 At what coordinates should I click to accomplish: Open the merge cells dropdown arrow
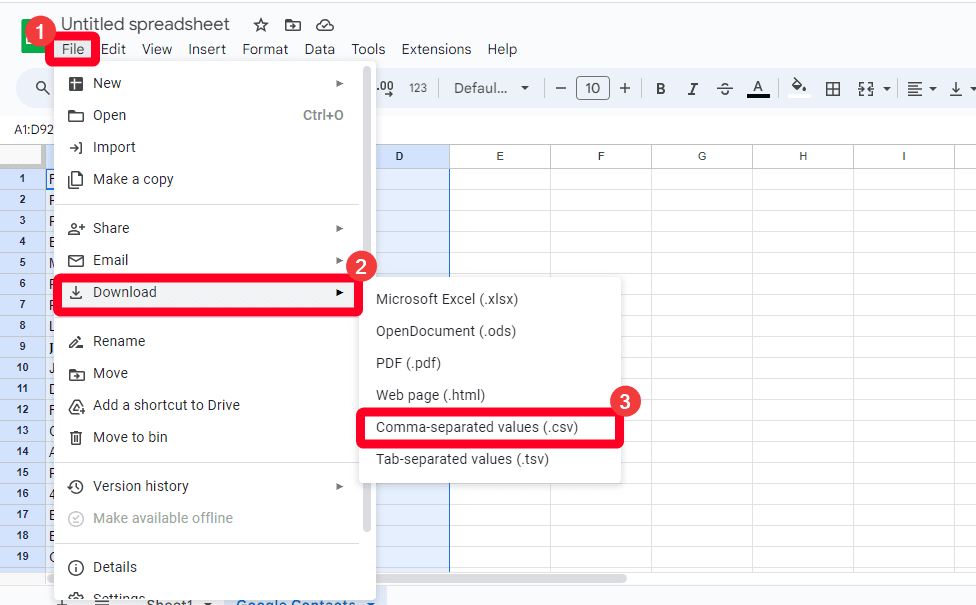(x=886, y=89)
